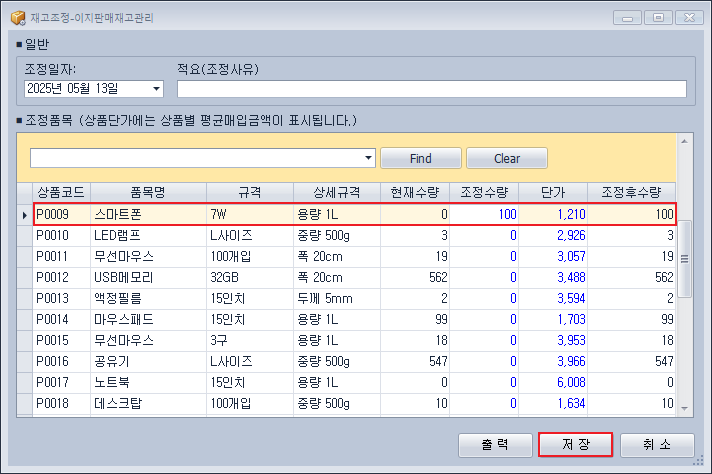Viewport: 712px width, 474px height.
Task: Click the 출력 print button
Action: coord(495,444)
